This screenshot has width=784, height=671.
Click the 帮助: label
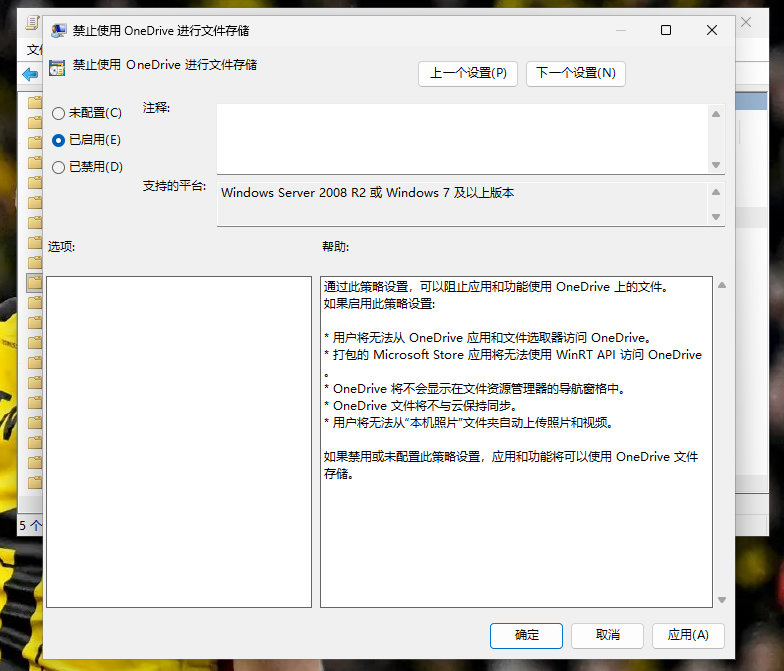coord(336,246)
